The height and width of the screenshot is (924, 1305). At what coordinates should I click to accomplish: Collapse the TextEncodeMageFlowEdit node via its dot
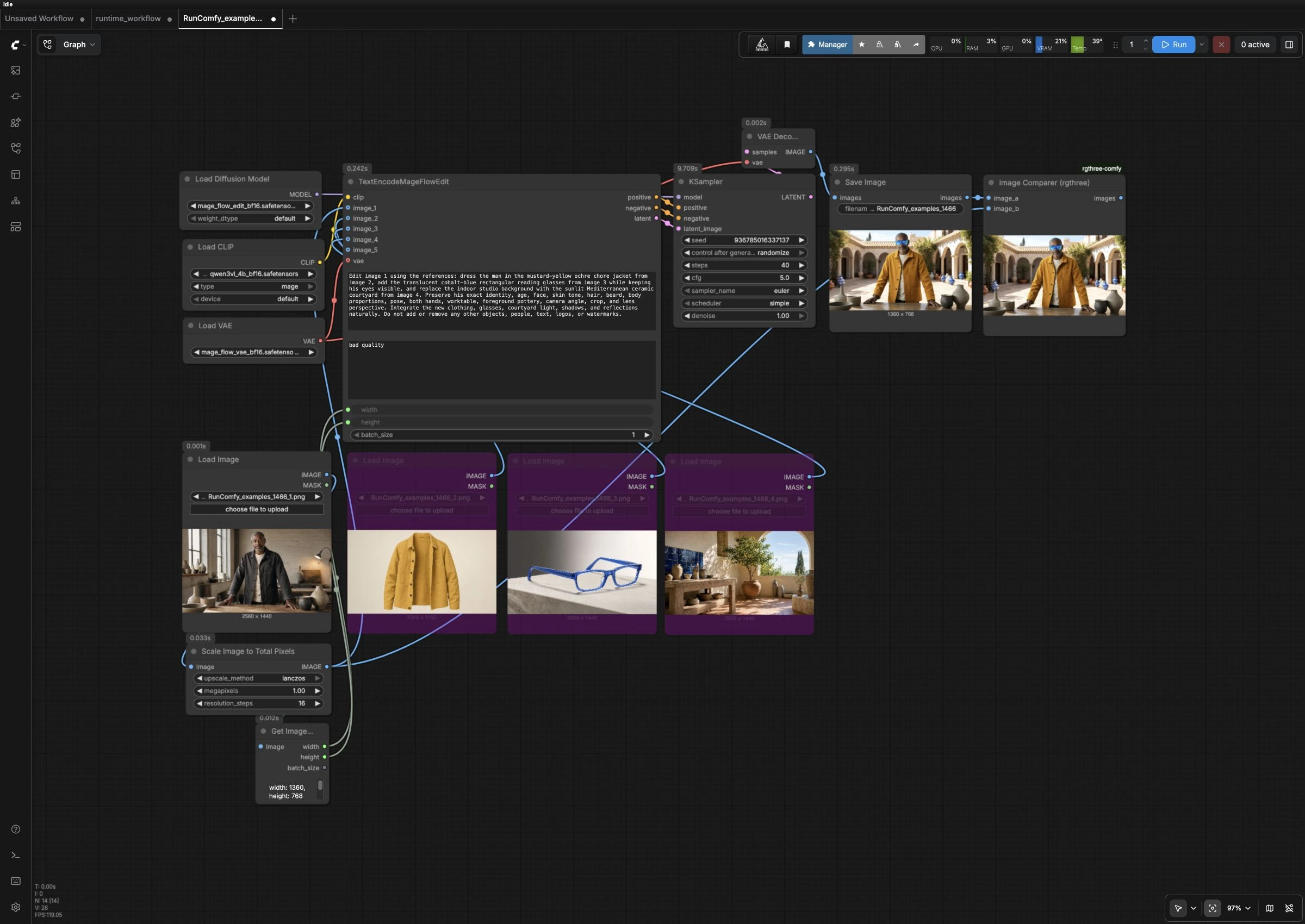(x=351, y=182)
